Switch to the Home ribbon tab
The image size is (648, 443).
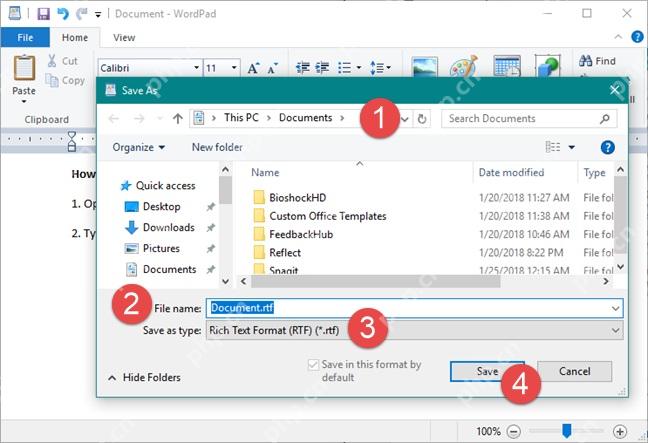[x=75, y=38]
